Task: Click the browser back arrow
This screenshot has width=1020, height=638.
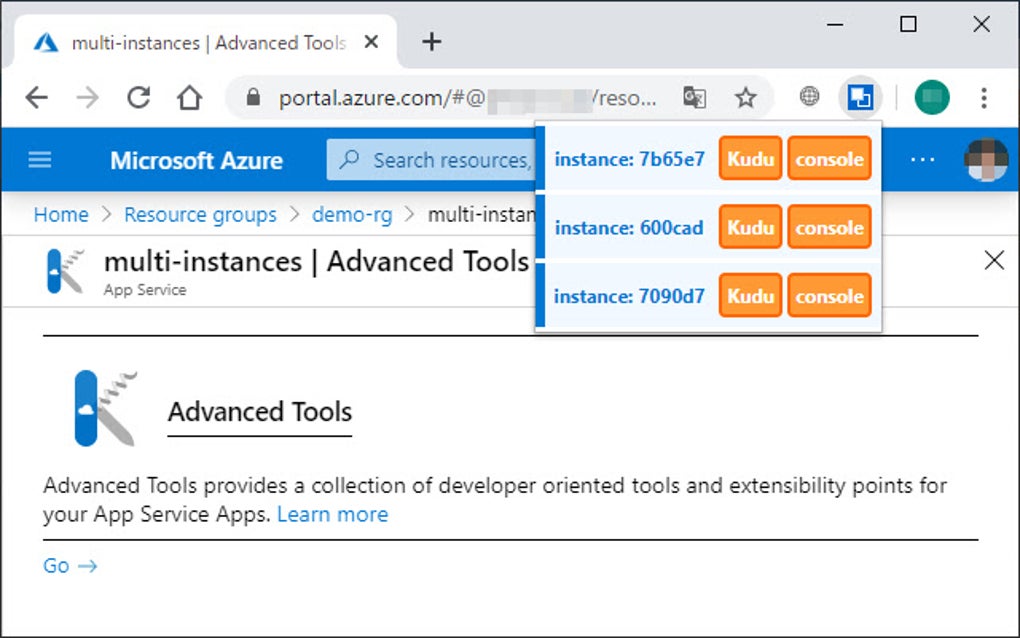Action: pyautogui.click(x=36, y=97)
